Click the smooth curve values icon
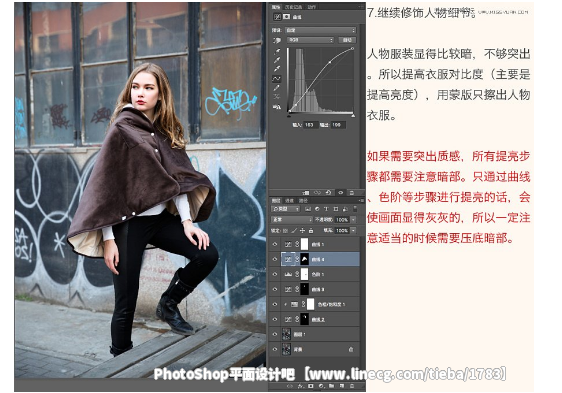The height and width of the screenshot is (393, 562). click(277, 96)
